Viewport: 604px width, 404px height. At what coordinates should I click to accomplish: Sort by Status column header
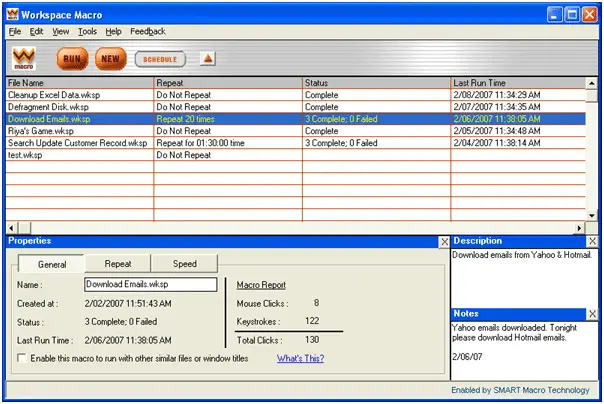coord(376,83)
